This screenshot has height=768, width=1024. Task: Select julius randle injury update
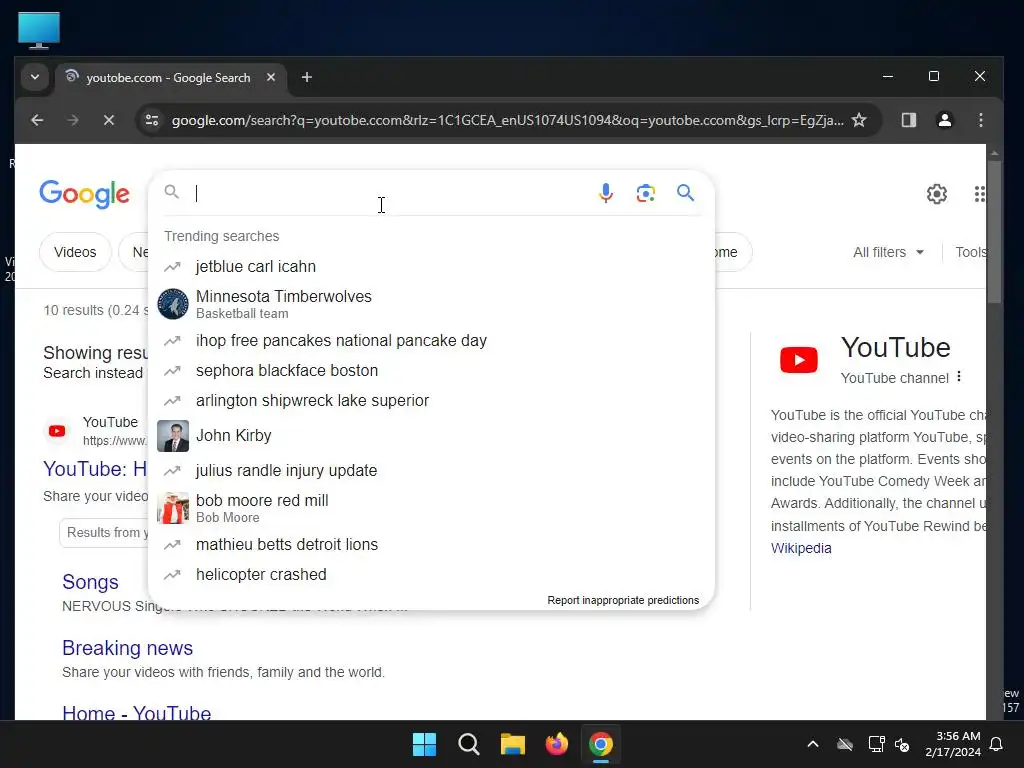[x=431, y=470]
